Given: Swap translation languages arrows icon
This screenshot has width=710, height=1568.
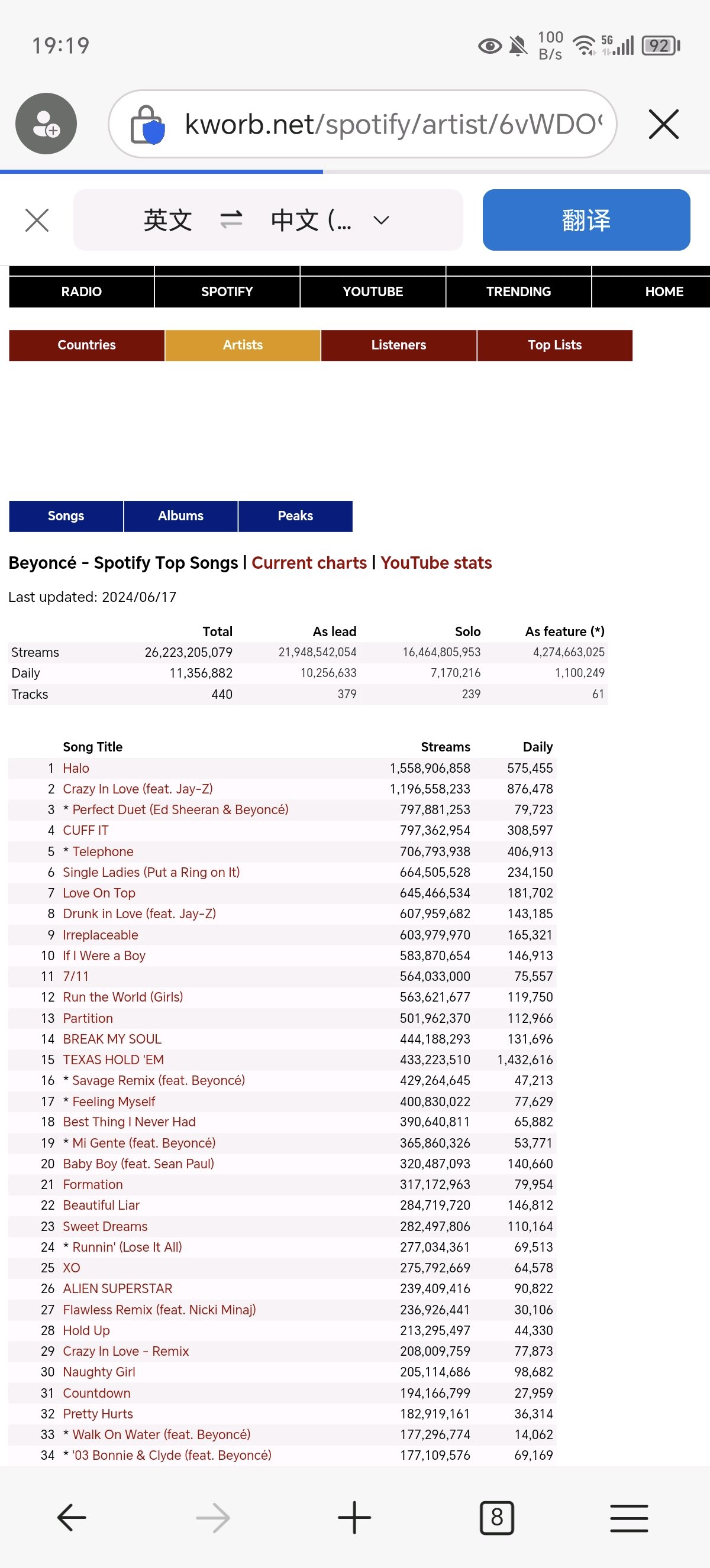Looking at the screenshot, I should 231,220.
